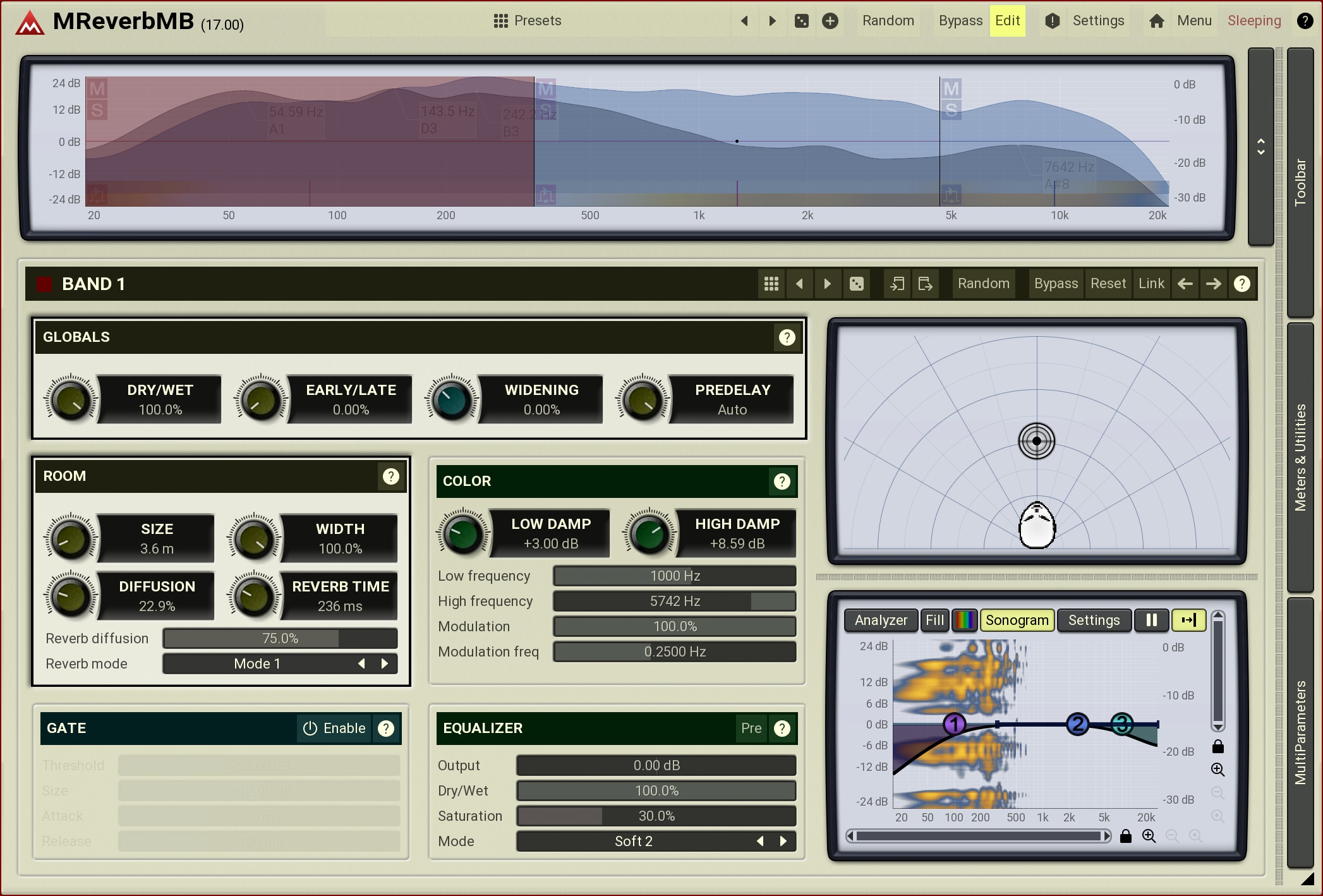
Task: Select equalizer node 2 in the analyzer
Action: [1077, 724]
